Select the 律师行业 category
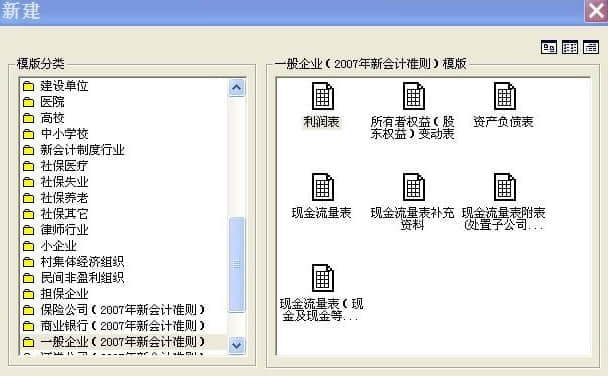Viewport: 608px width, 376px height. pyautogui.click(x=64, y=230)
